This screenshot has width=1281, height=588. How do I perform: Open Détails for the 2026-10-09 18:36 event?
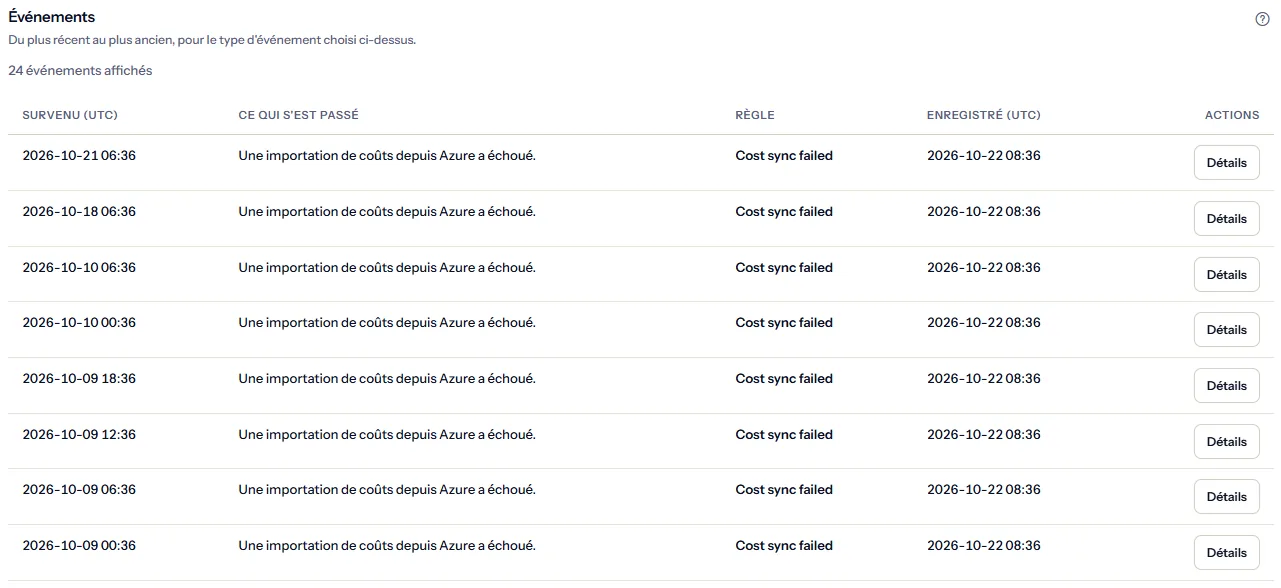1226,386
